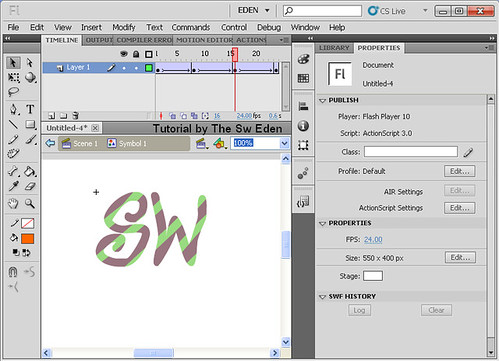Toggle lock all layers padlock icon
This screenshot has height=361, width=499.
pyautogui.click(x=136, y=54)
